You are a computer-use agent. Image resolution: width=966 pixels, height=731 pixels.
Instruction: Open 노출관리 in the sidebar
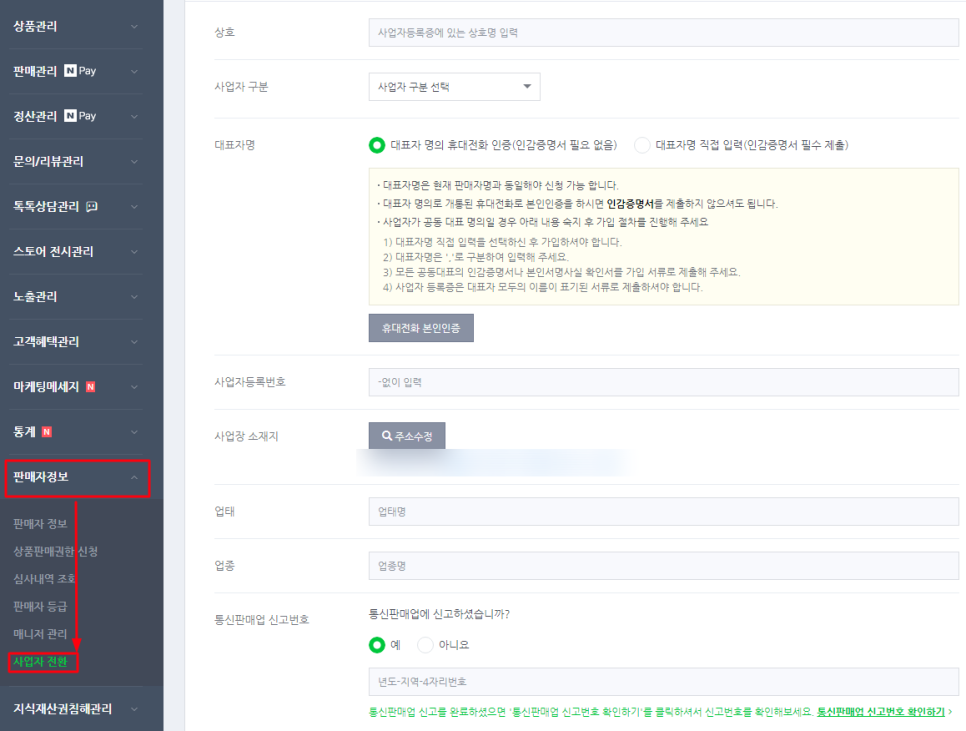pyautogui.click(x=35, y=297)
